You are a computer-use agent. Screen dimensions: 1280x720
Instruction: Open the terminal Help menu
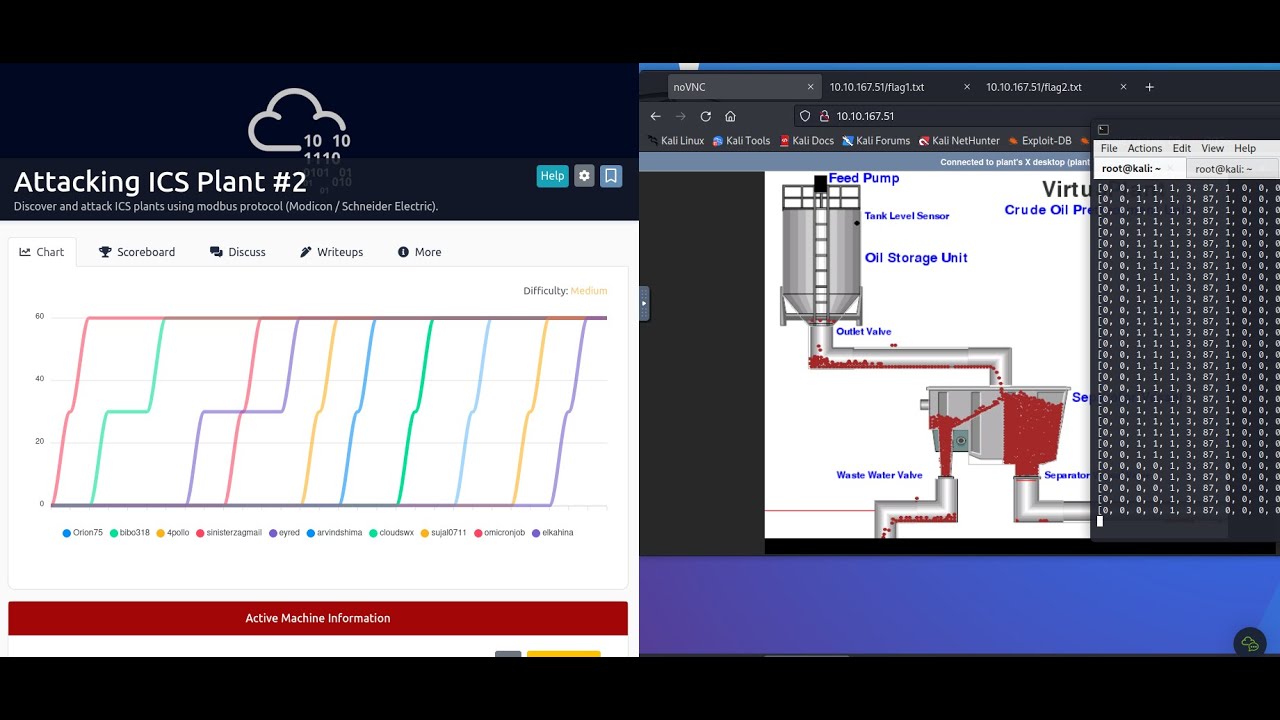click(1245, 148)
